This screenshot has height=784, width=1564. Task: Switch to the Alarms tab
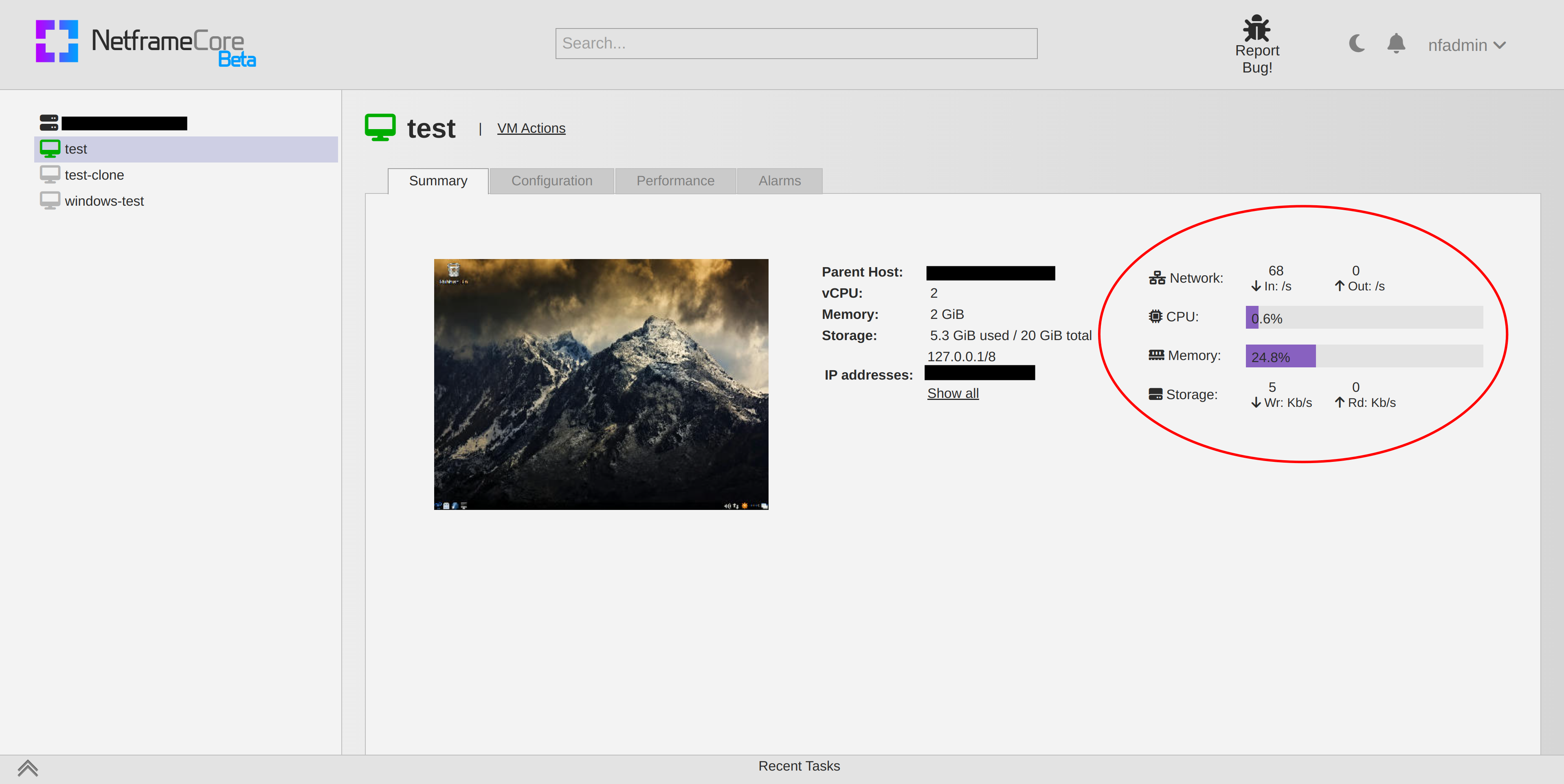pyautogui.click(x=780, y=181)
